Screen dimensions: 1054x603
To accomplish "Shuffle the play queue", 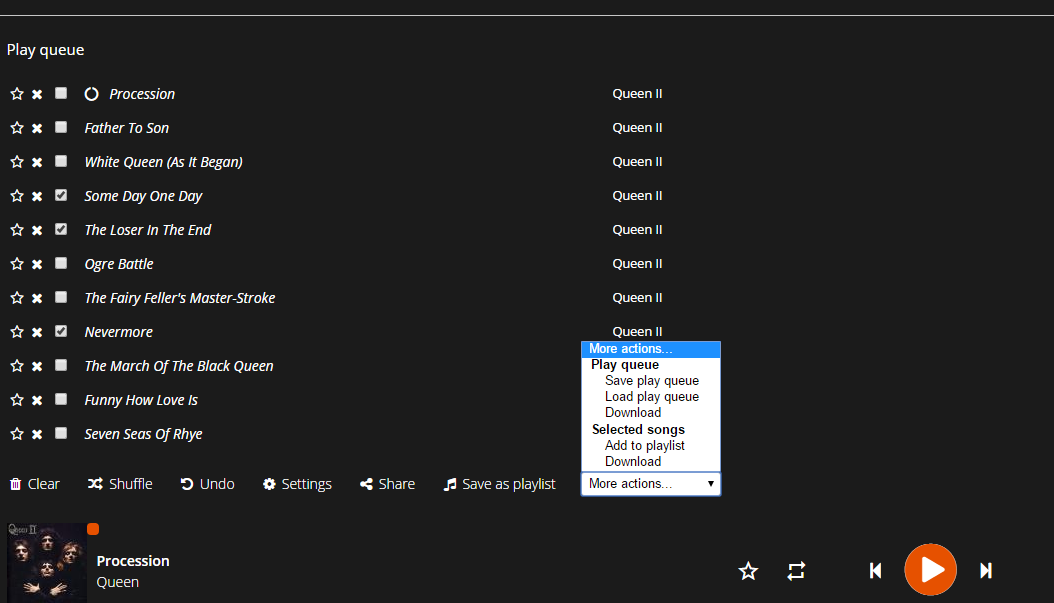I will (x=120, y=484).
